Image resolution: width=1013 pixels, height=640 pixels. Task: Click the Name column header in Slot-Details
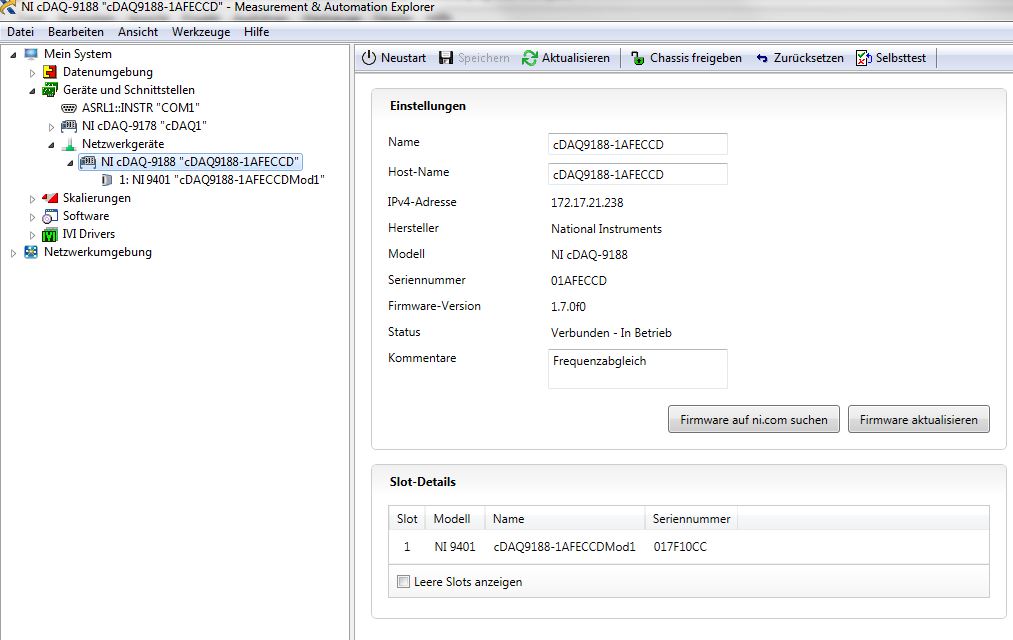[x=565, y=519]
